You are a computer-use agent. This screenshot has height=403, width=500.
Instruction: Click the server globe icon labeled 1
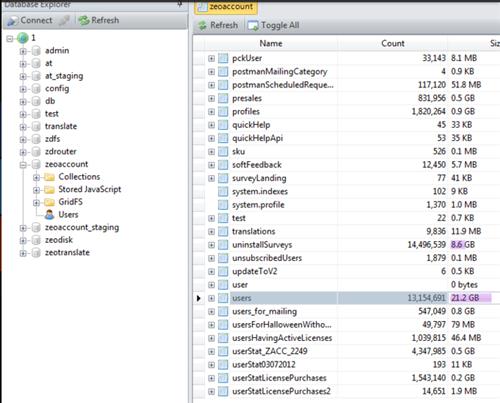[x=23, y=38]
